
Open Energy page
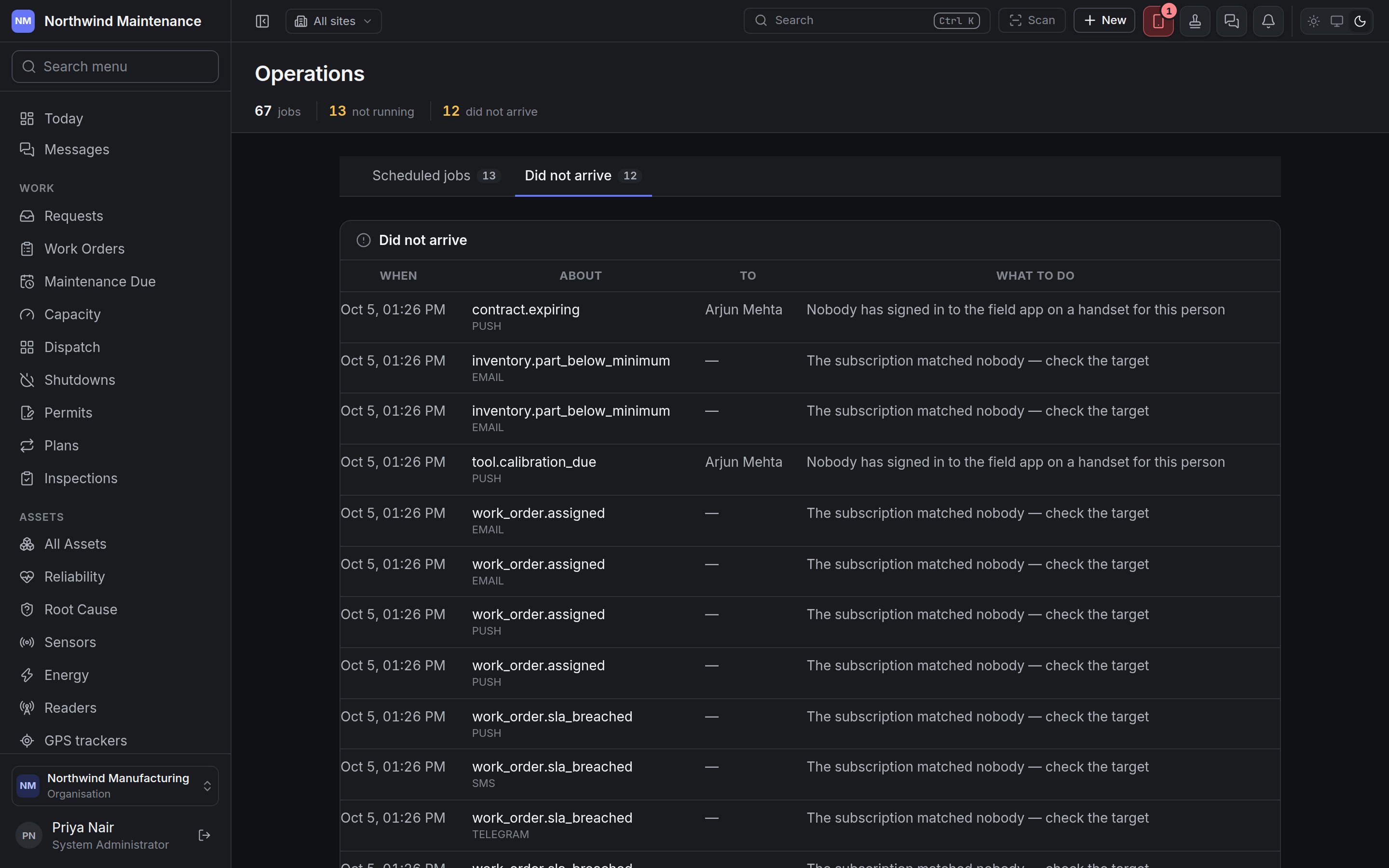tap(115, 675)
